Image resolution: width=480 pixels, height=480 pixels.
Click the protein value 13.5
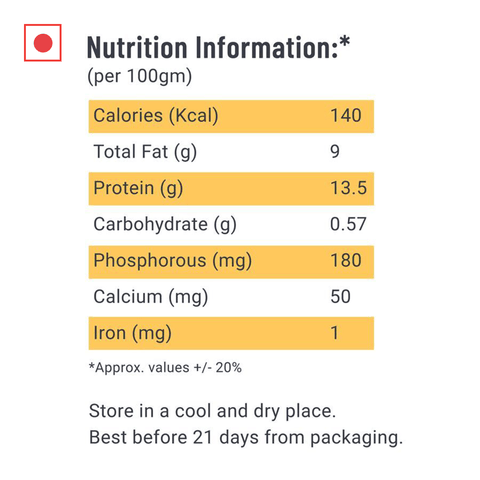coord(349,188)
